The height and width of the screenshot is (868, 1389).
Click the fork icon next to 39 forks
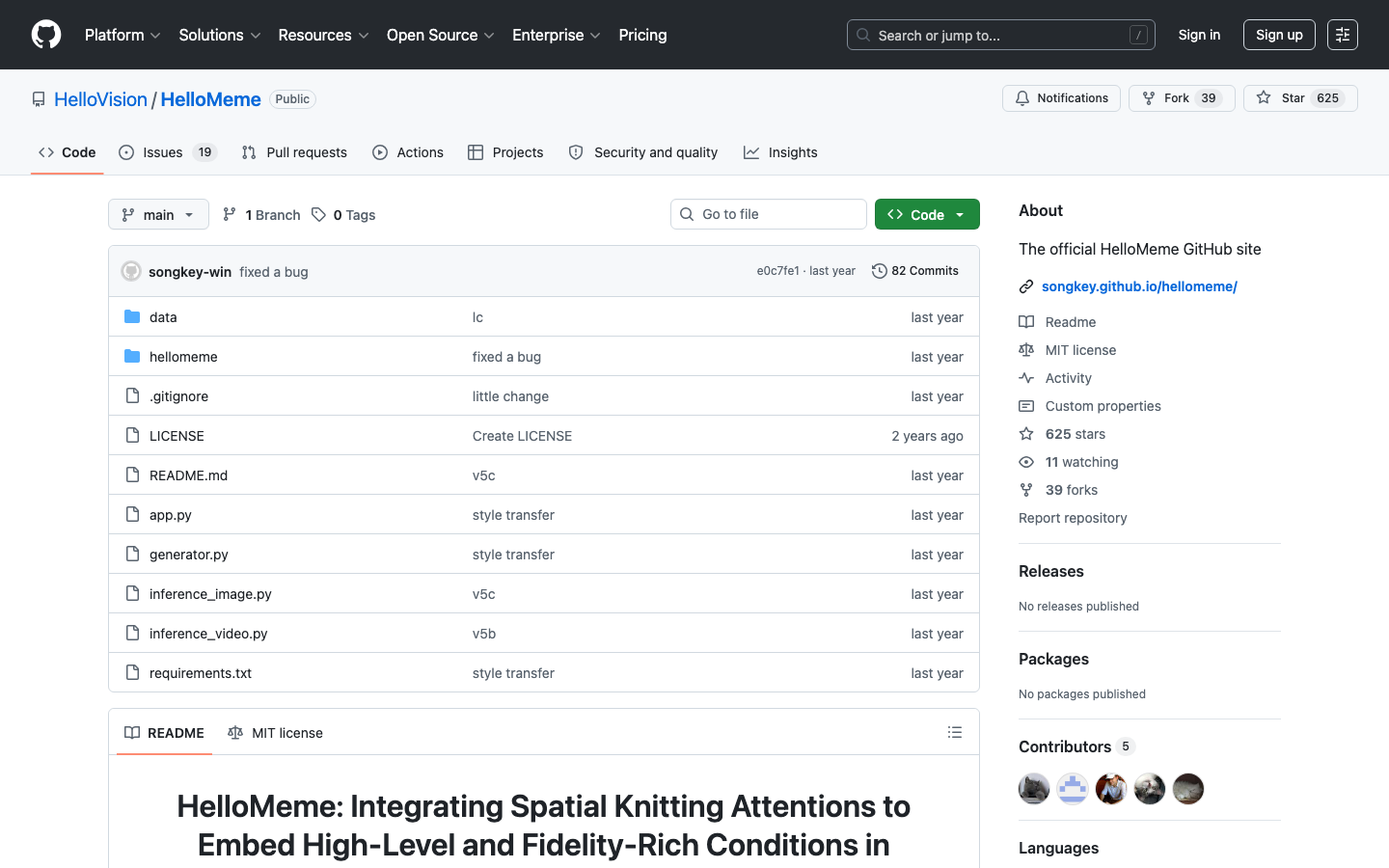[x=1026, y=490]
